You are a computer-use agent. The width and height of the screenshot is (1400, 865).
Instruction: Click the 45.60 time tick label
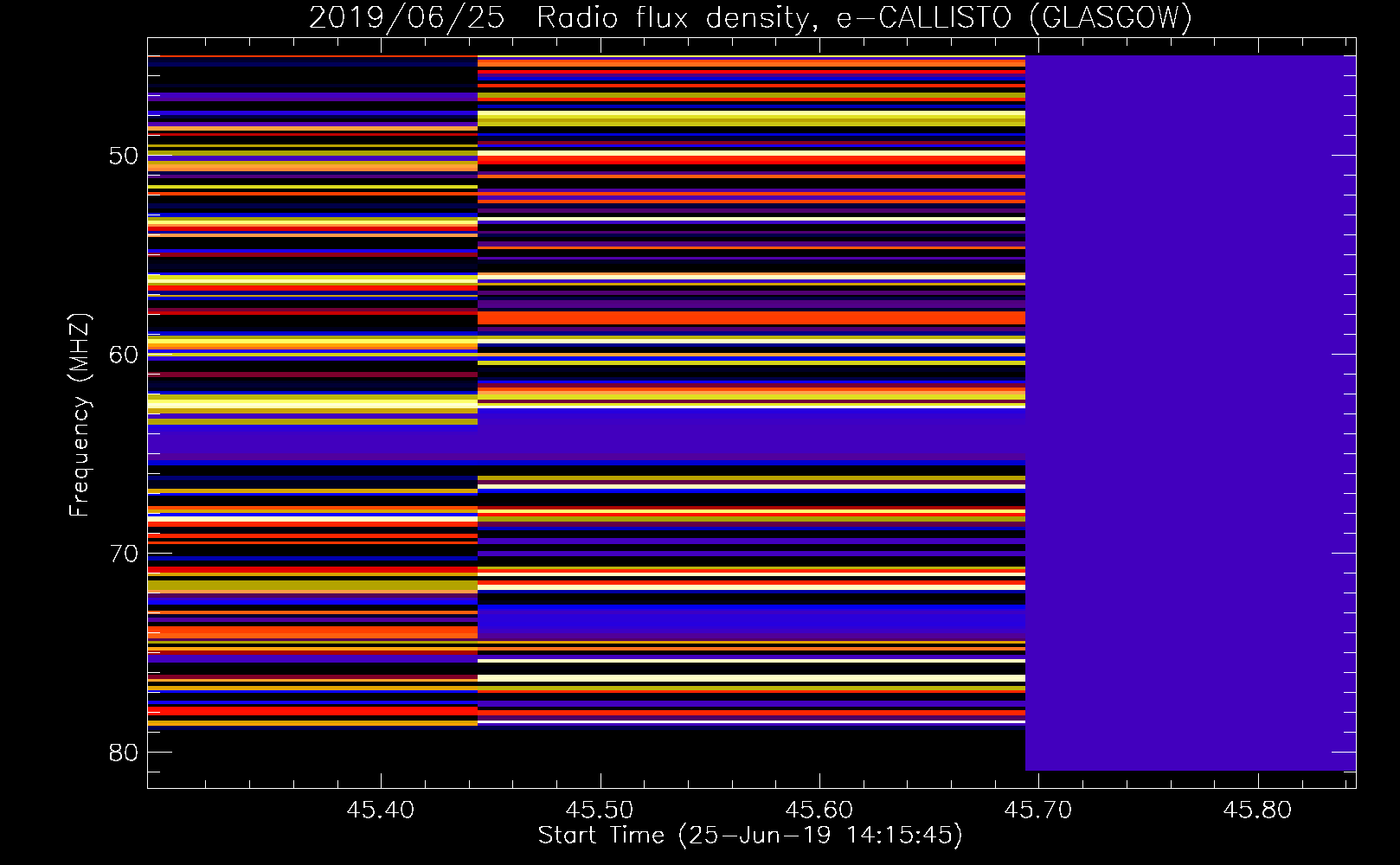[x=819, y=810]
